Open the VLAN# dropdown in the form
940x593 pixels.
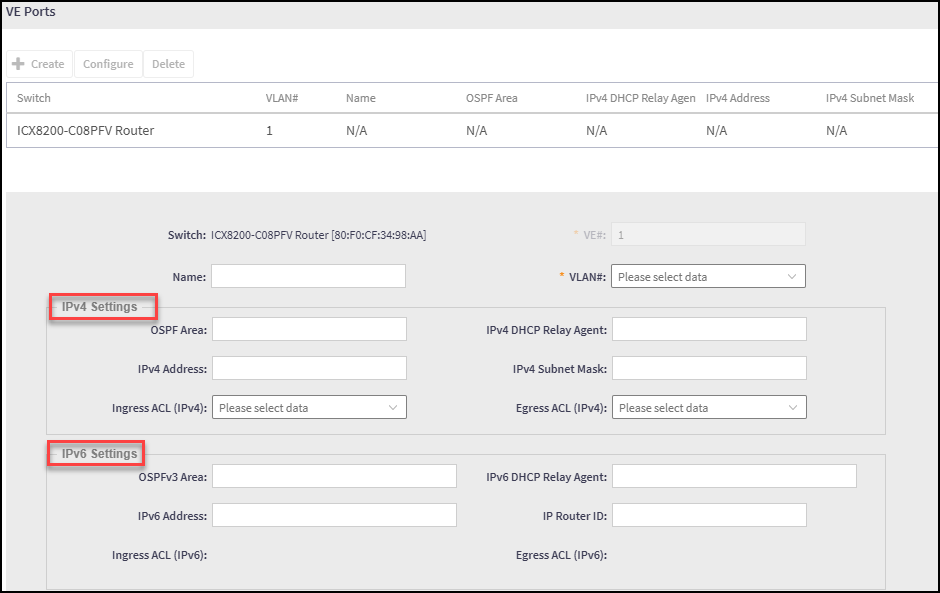pyautogui.click(x=708, y=276)
